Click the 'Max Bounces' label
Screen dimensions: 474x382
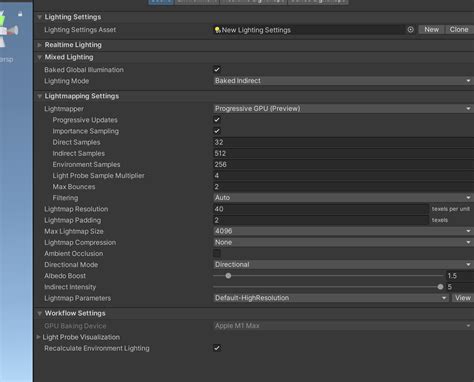74,187
